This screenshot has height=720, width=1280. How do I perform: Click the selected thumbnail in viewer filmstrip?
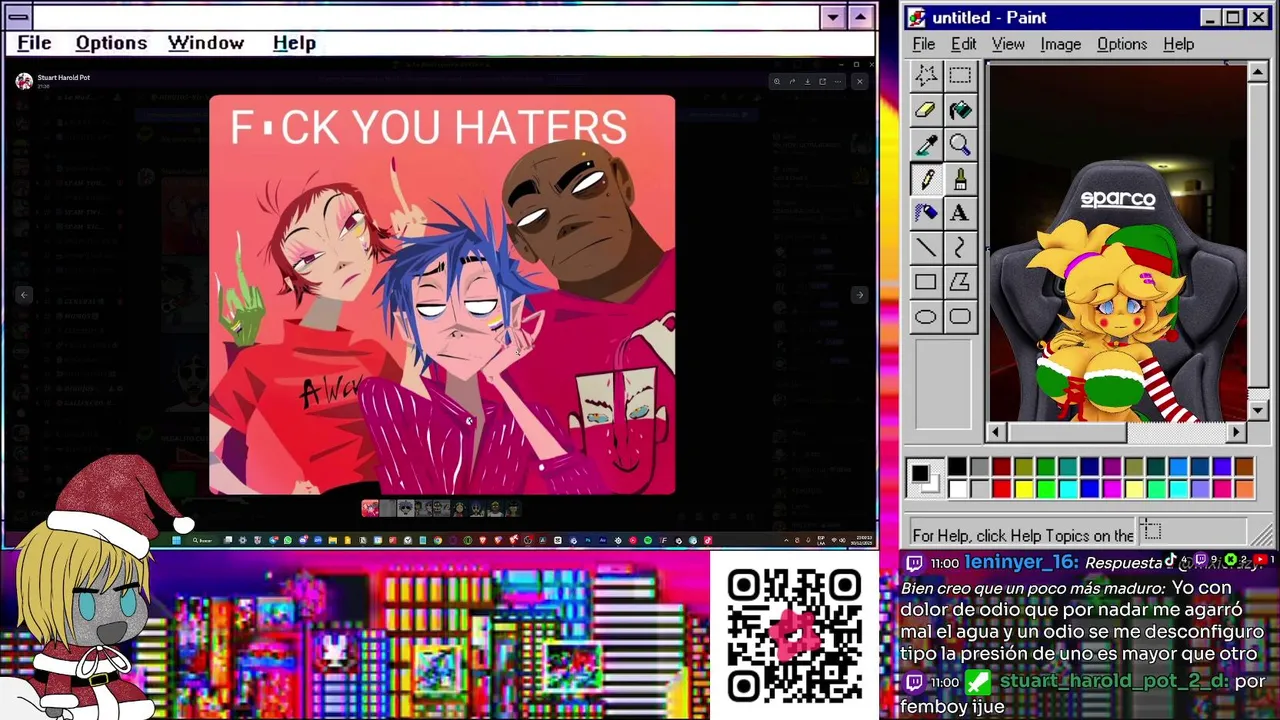tap(370, 509)
